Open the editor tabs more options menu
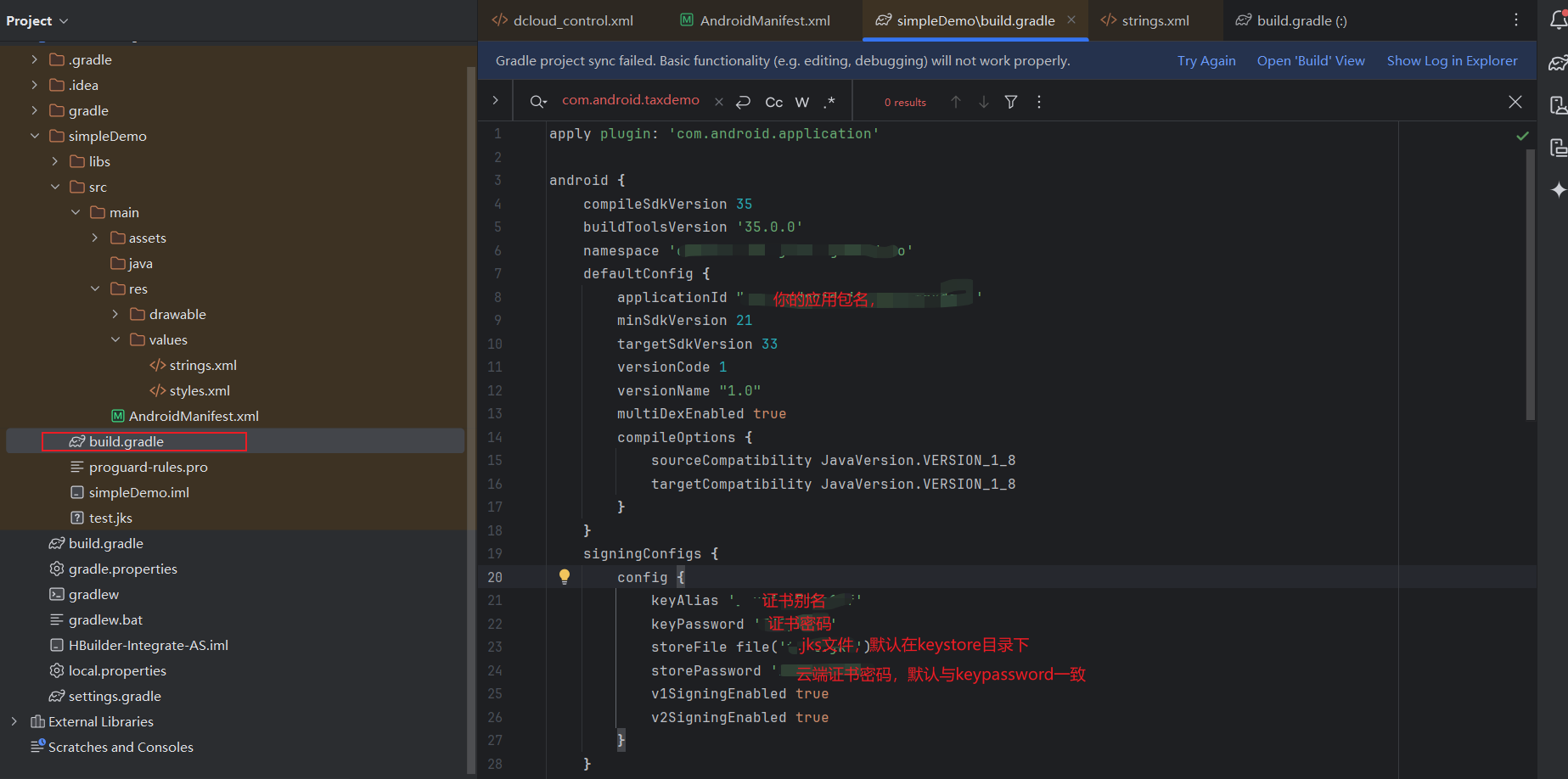 point(1516,20)
